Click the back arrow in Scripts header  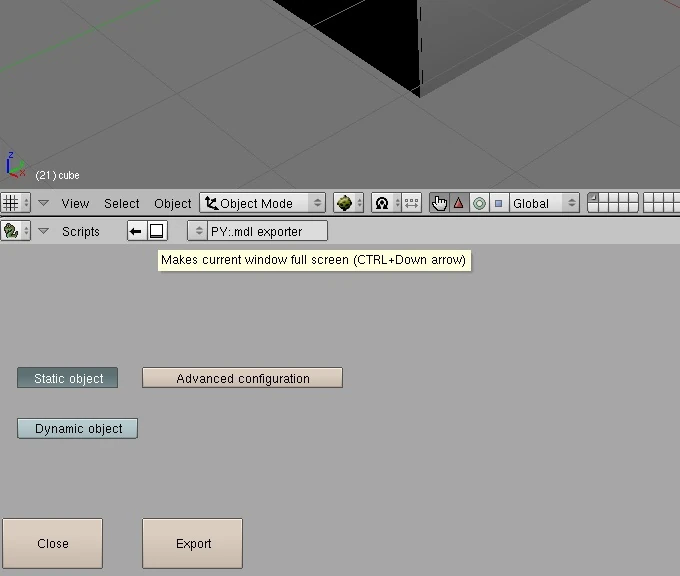(x=137, y=231)
